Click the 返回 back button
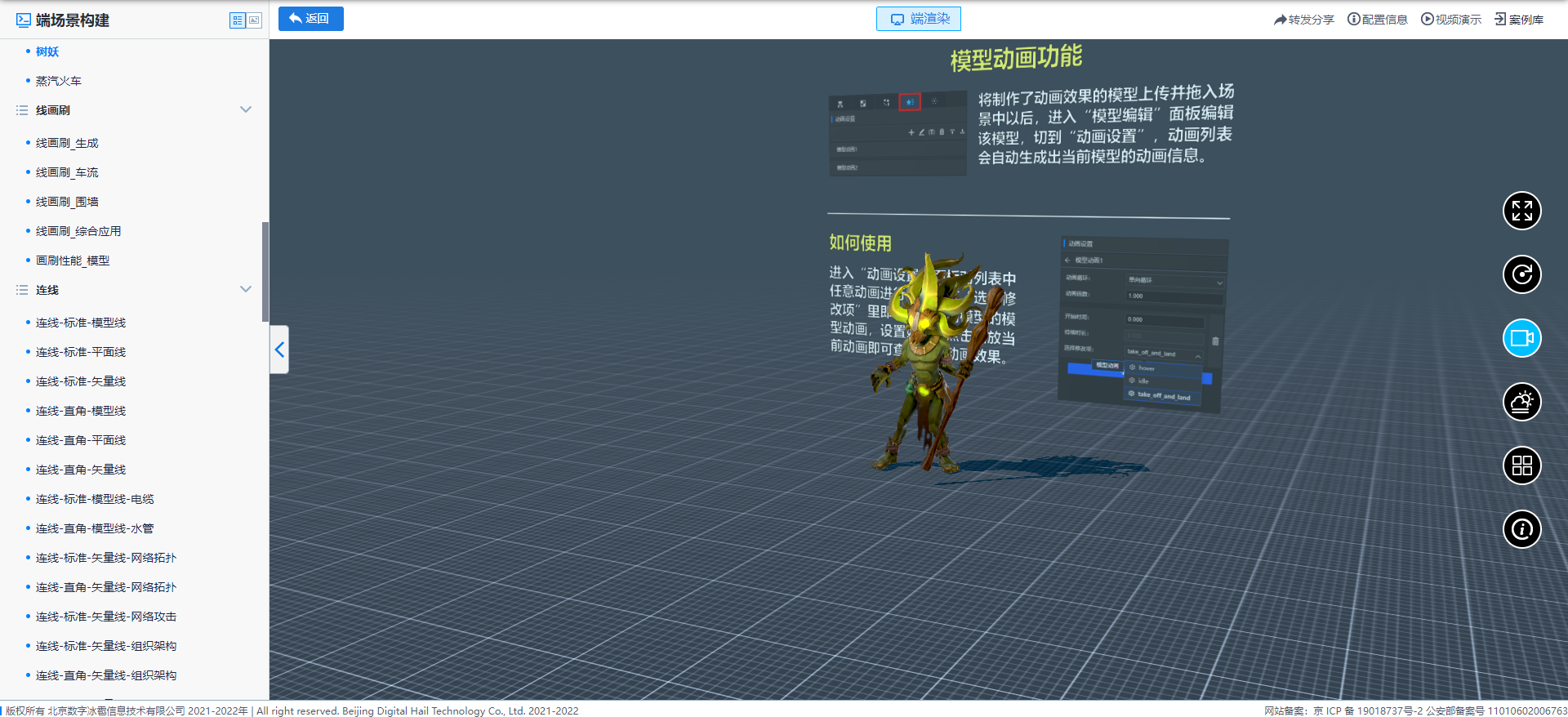 click(x=310, y=19)
